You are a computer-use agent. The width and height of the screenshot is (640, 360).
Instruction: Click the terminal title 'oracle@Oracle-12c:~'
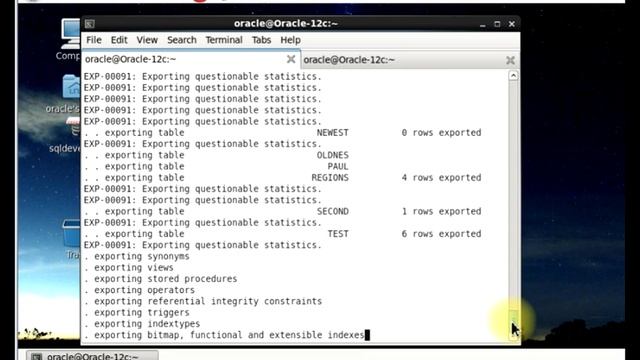click(286, 24)
